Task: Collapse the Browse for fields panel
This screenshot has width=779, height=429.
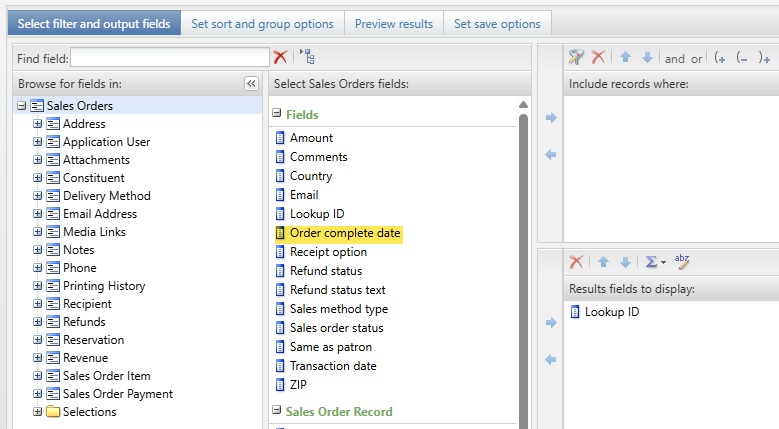Action: click(251, 84)
